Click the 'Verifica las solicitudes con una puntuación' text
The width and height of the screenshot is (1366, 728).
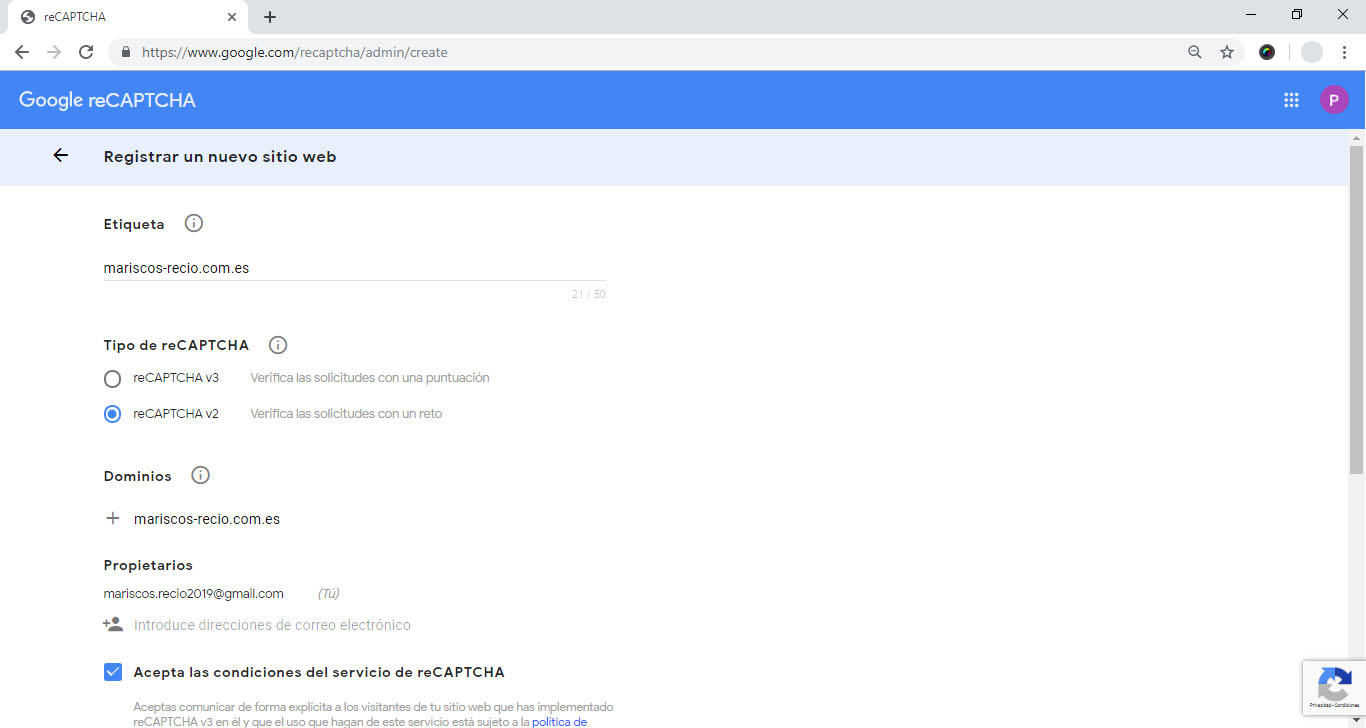point(370,378)
